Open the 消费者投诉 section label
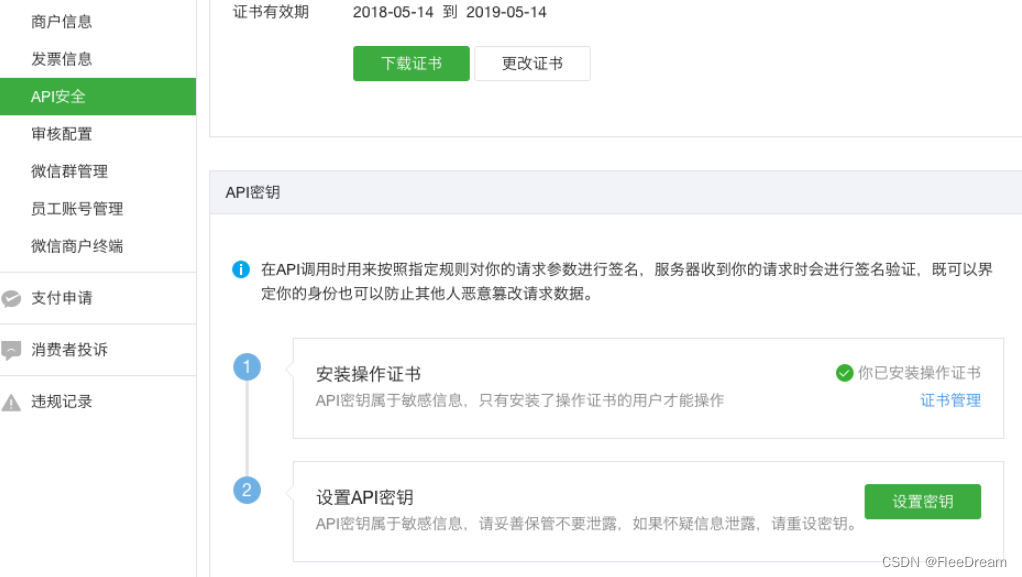Screen dimensions: 1022x577 (69, 349)
